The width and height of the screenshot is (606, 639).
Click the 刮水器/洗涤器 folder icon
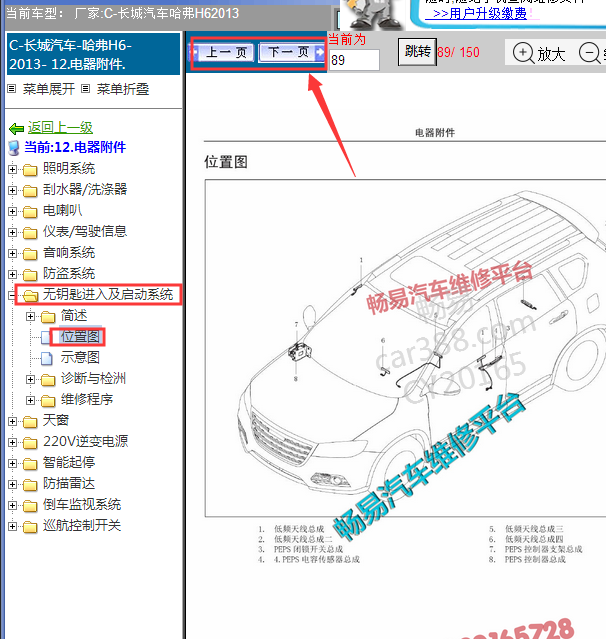click(30, 190)
